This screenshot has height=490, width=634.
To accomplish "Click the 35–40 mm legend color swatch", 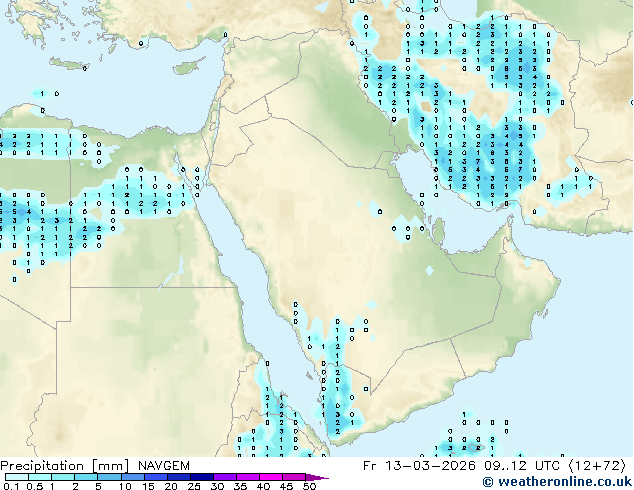I will (x=247, y=477).
